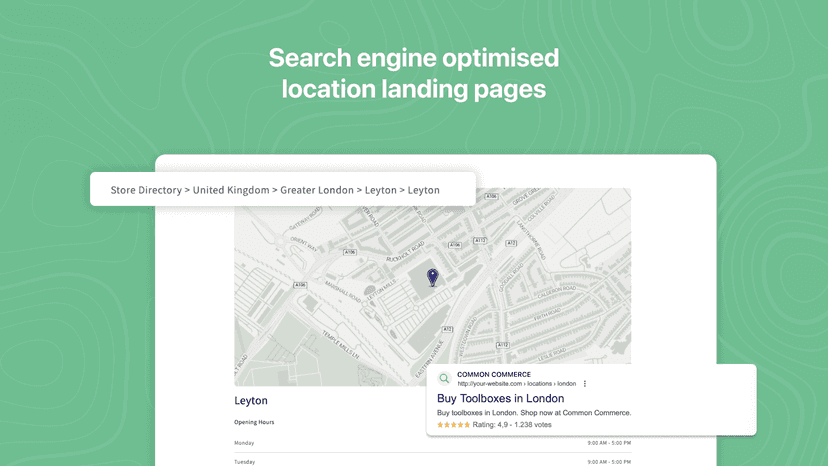Click Monday's 9:00 AM - 5:00 PM hours

[609, 443]
